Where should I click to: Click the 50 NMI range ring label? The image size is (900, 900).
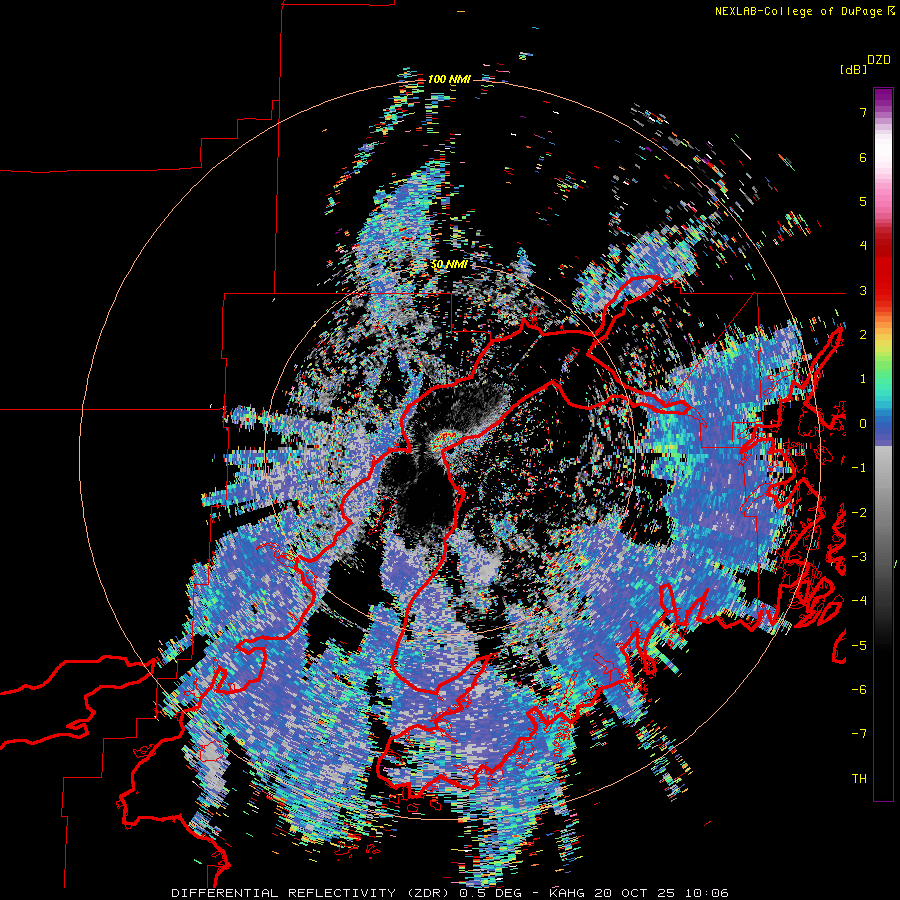(449, 264)
